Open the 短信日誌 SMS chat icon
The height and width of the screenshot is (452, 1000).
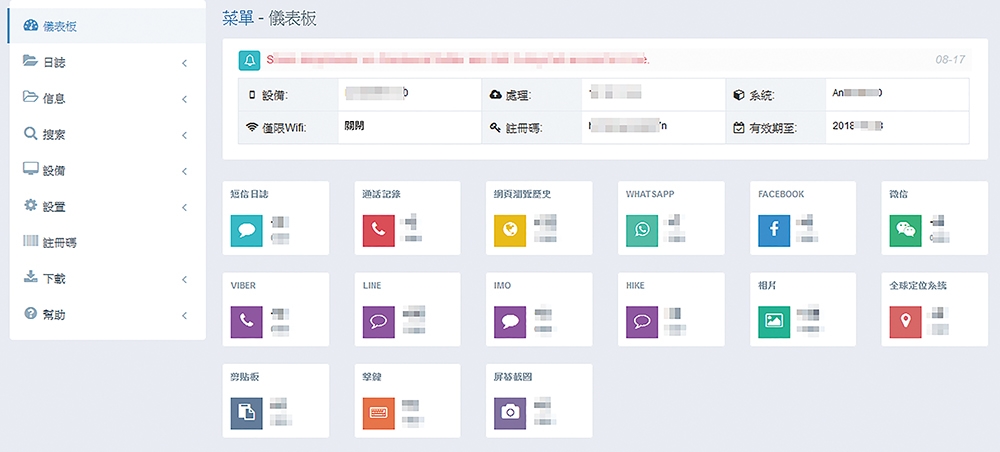pos(246,230)
